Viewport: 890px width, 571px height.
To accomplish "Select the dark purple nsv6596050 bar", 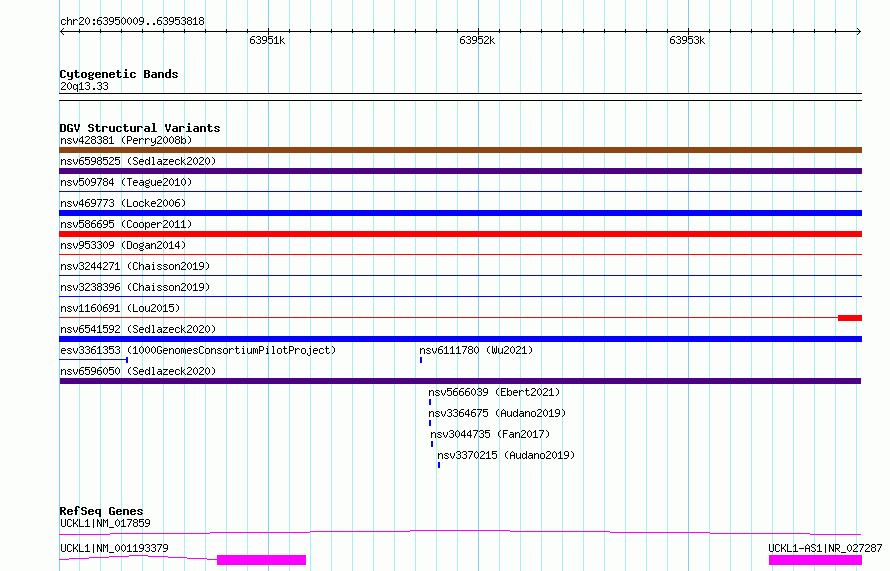I will 460,381.
